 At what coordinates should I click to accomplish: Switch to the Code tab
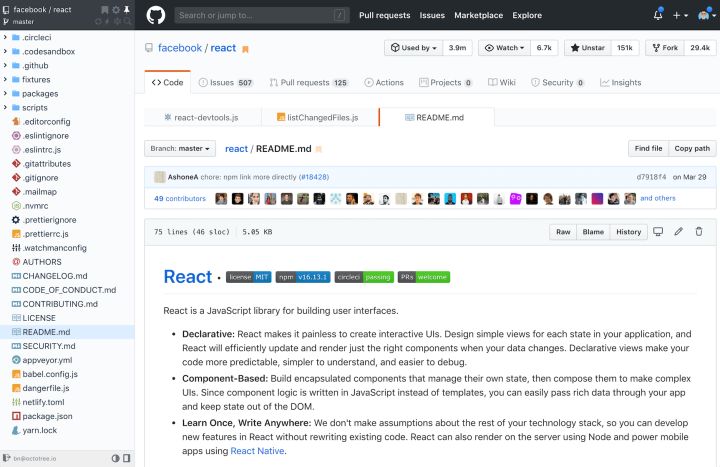(x=168, y=83)
